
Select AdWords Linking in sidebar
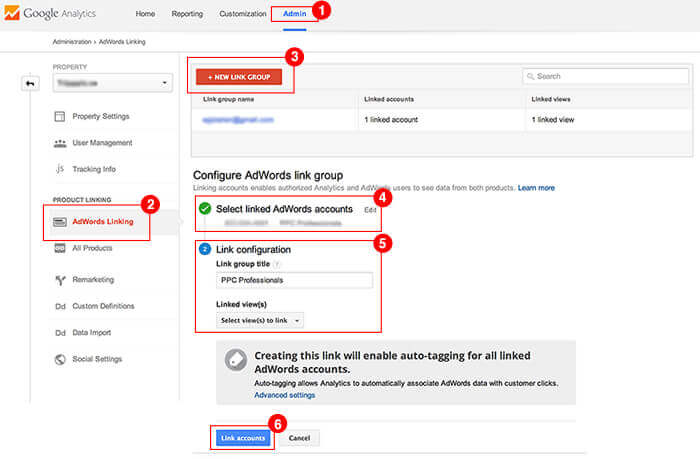coord(103,221)
